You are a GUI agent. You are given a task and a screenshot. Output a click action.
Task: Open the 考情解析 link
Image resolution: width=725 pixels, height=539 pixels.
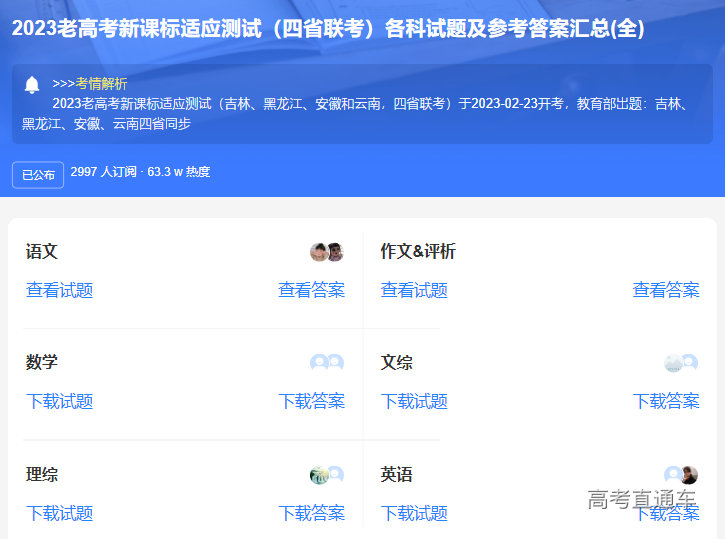pyautogui.click(x=101, y=84)
